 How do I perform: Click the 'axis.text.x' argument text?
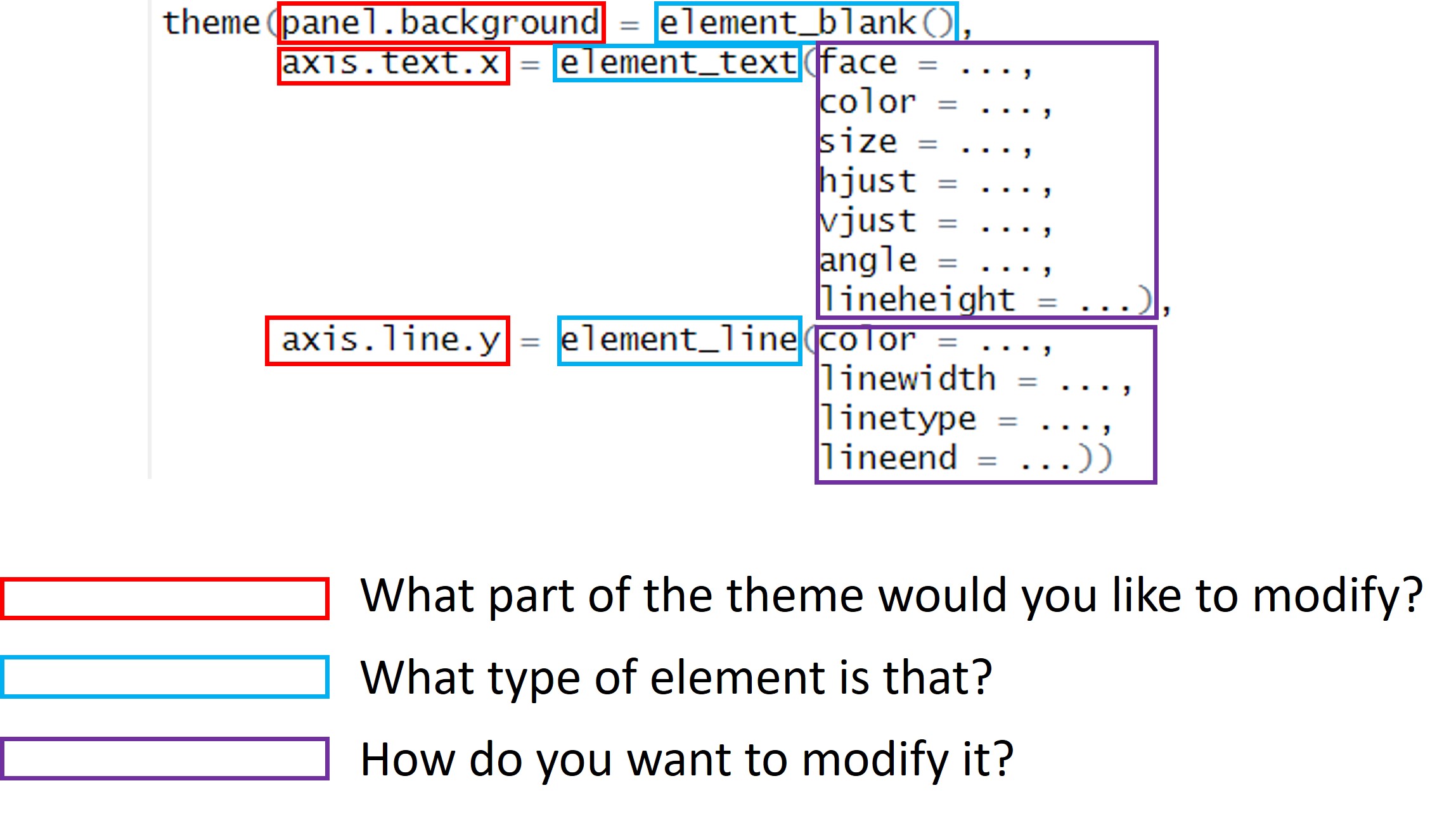[x=391, y=63]
